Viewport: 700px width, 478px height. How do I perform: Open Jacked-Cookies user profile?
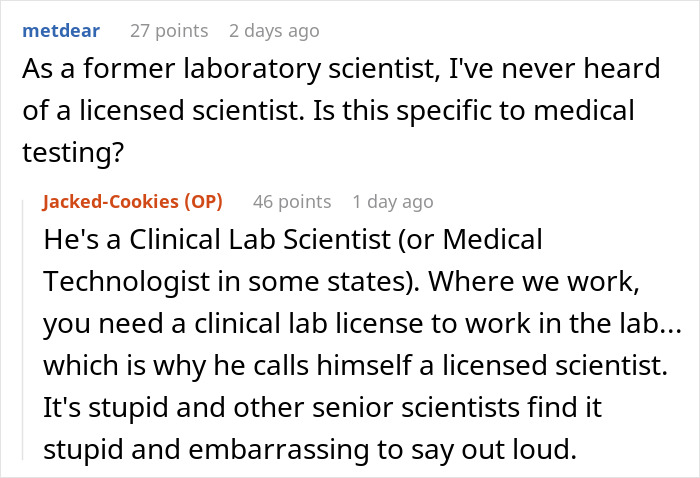point(112,202)
